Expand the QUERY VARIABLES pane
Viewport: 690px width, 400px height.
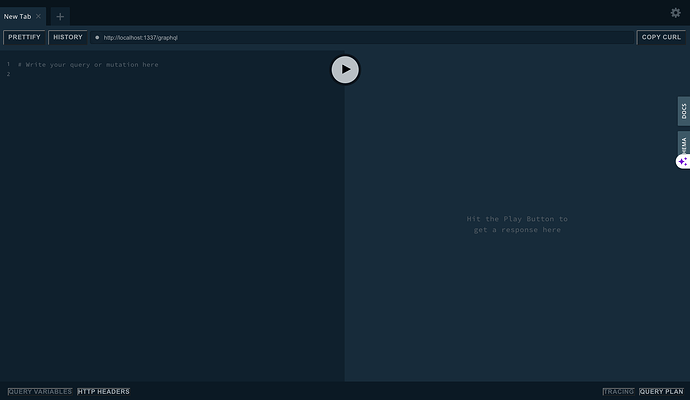point(40,391)
